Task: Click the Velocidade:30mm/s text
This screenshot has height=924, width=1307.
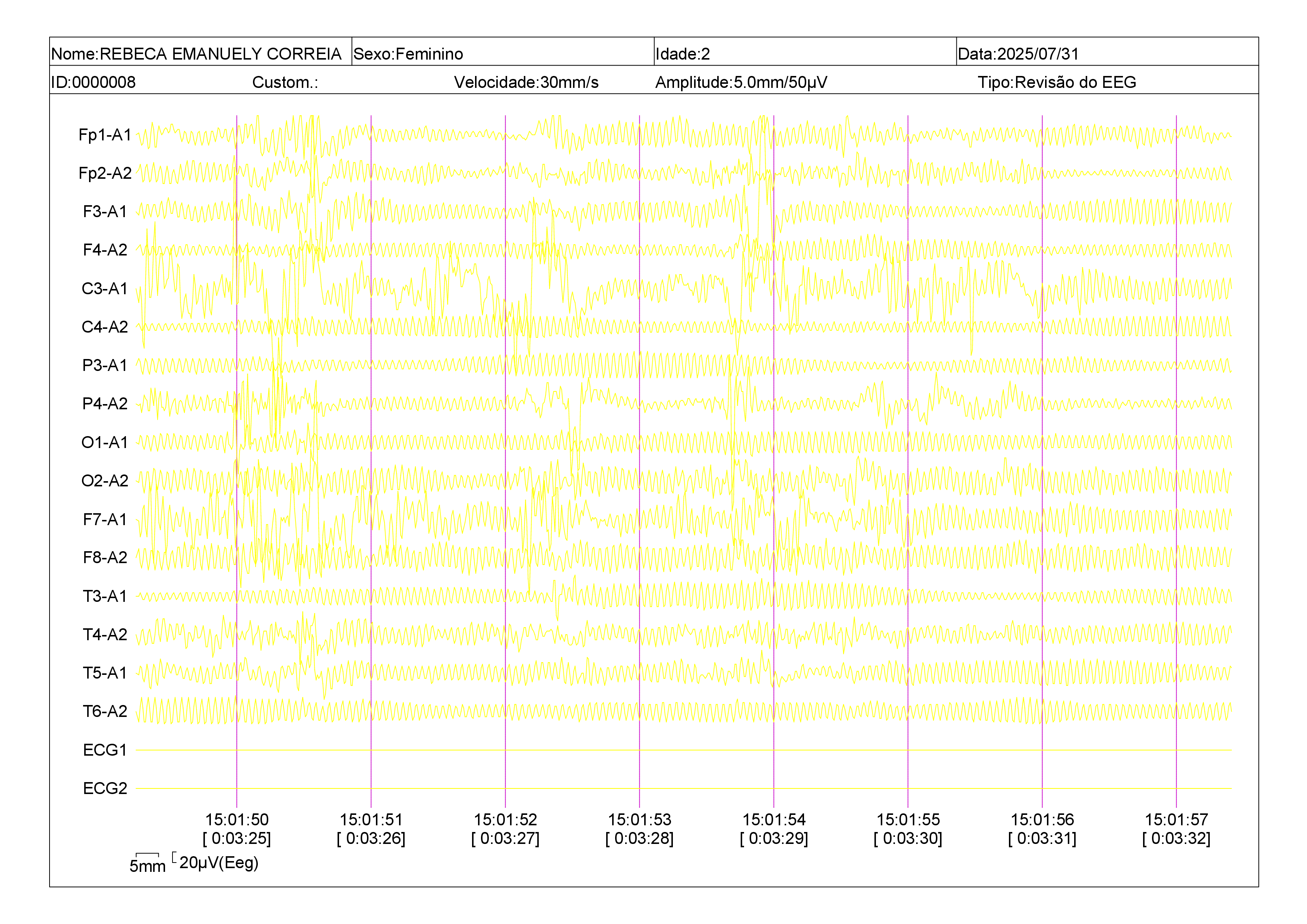Action: click(526, 83)
